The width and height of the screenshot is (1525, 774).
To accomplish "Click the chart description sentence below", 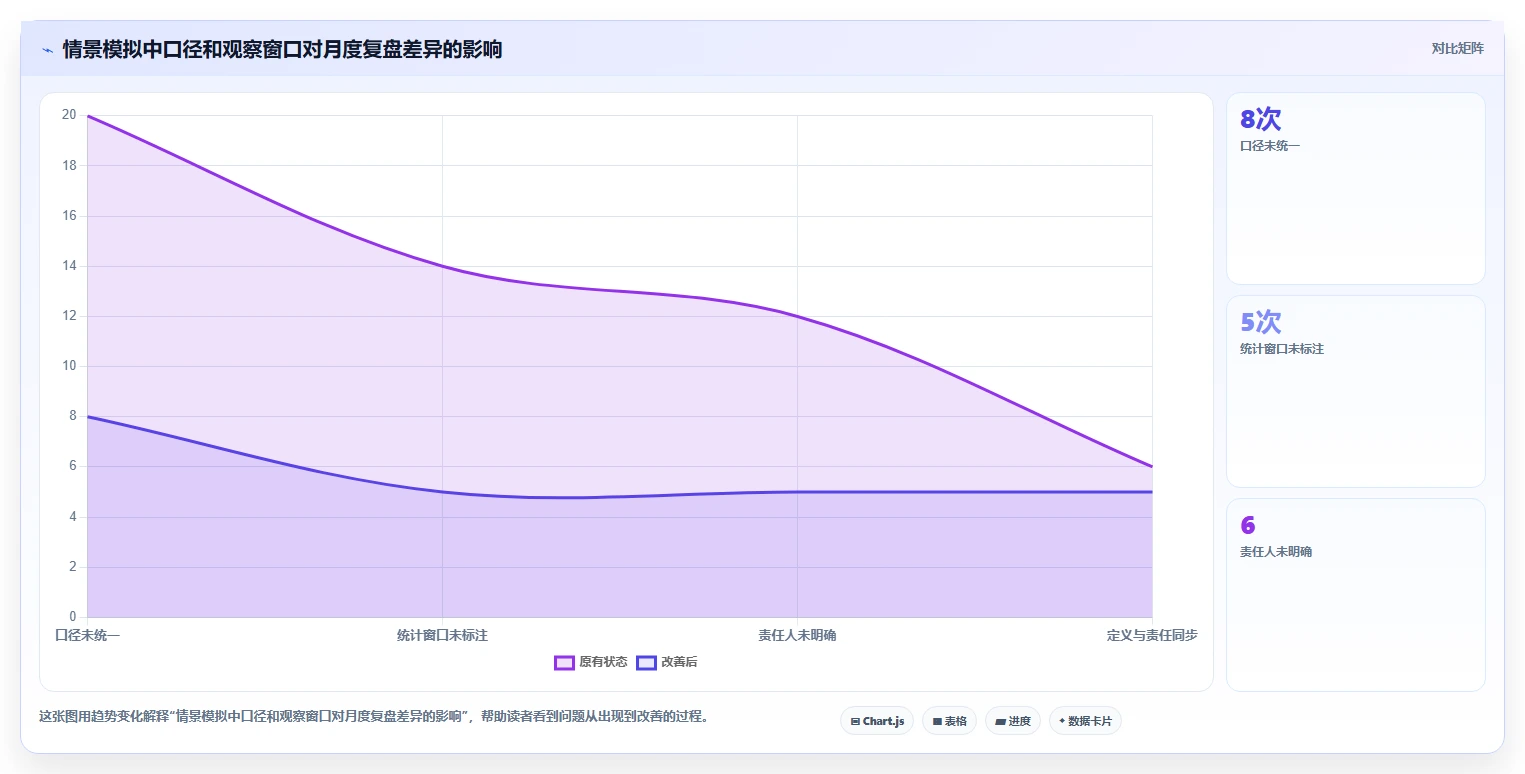I will click(x=374, y=717).
